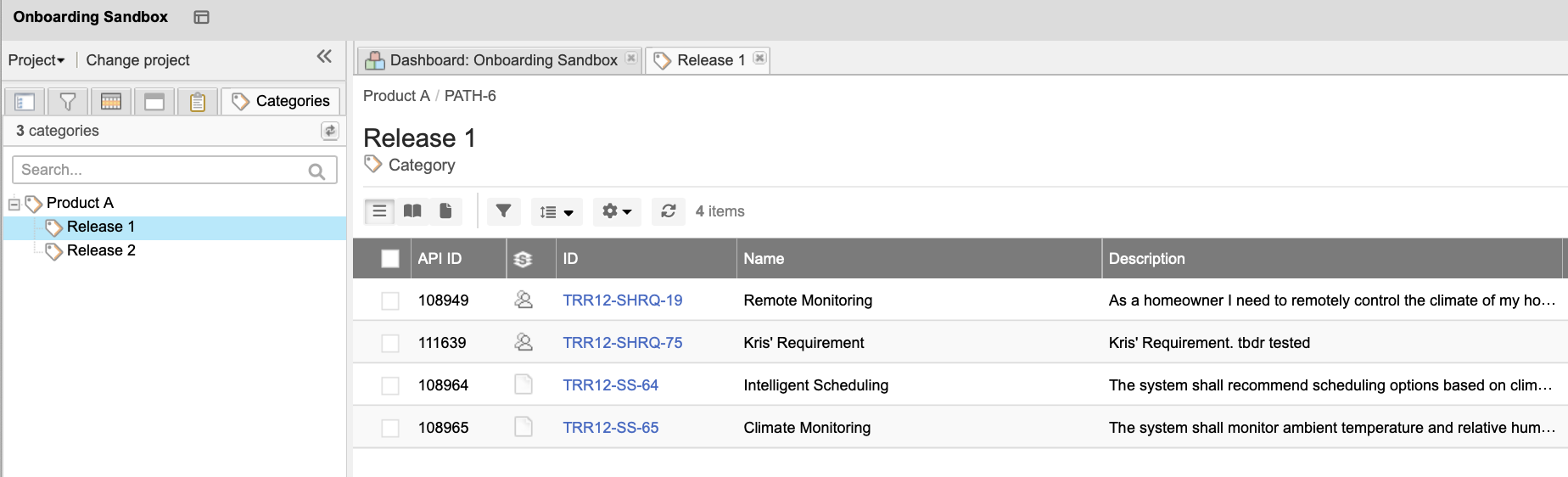The image size is (1568, 477).
Task: Collapse the Product A tree node
Action: coord(14,204)
